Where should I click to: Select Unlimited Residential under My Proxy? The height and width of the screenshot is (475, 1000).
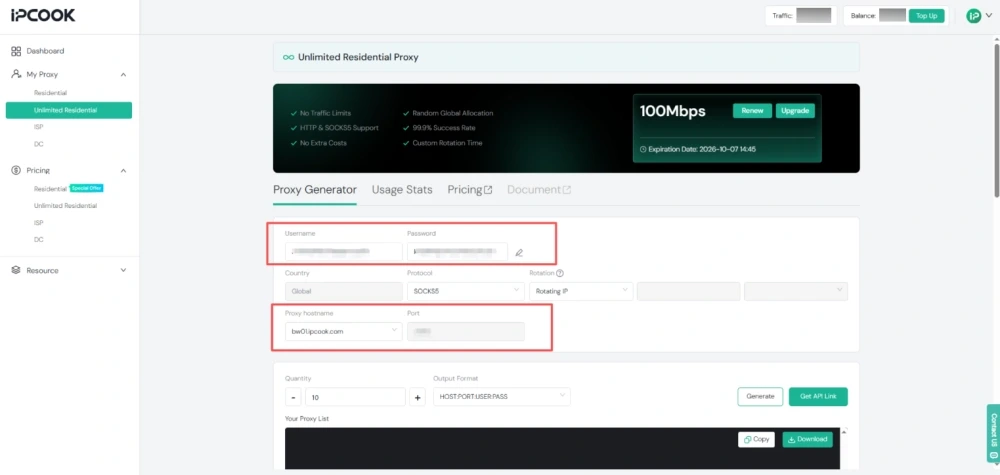pos(69,110)
